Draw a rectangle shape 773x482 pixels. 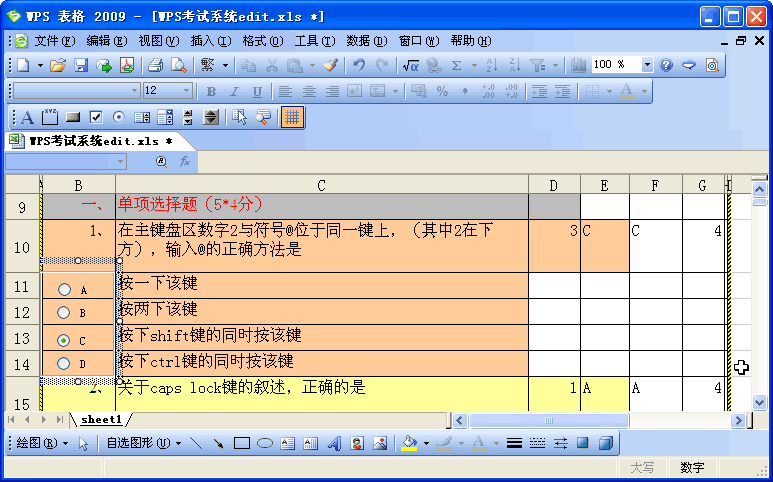click(x=242, y=443)
